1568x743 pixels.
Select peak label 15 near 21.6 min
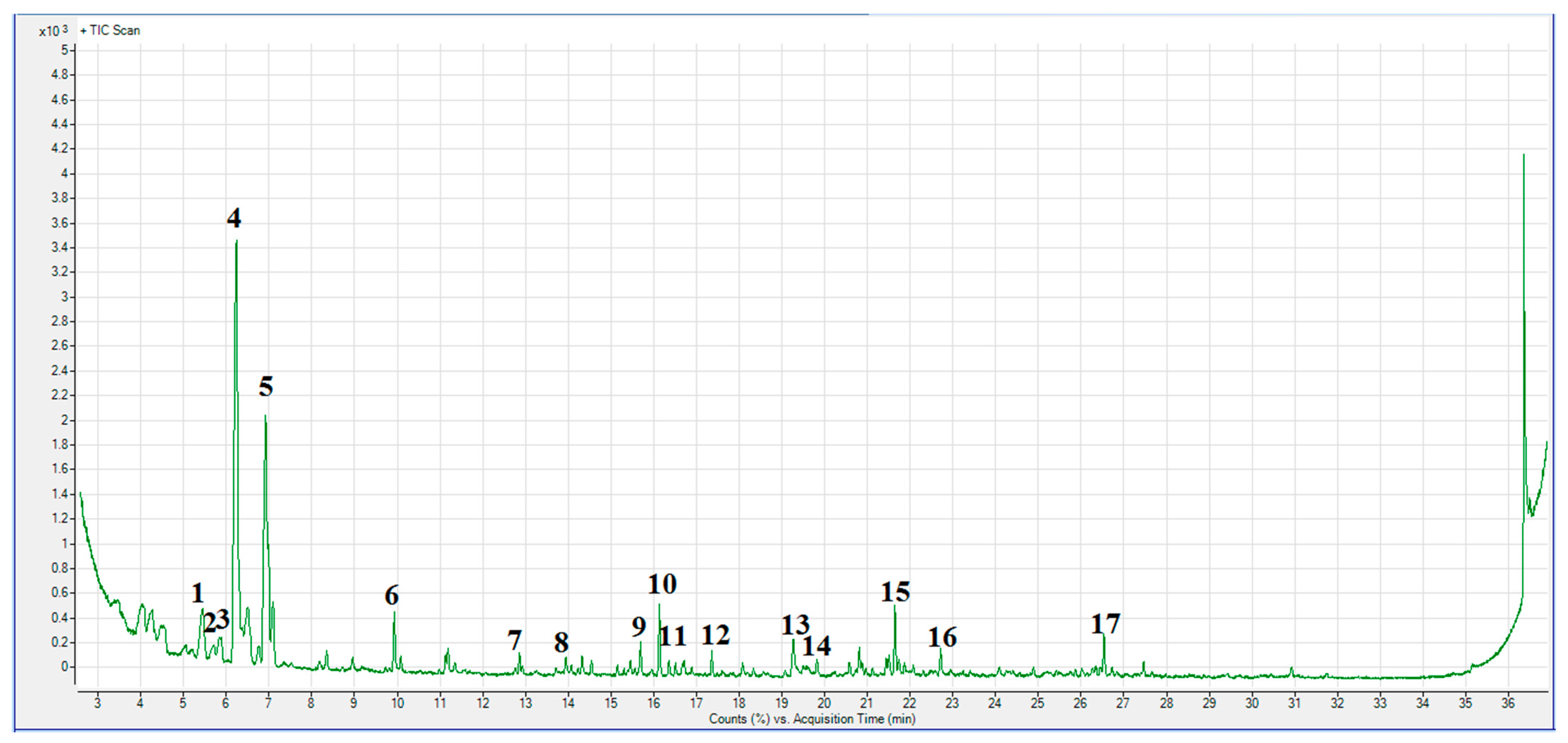[x=895, y=591]
